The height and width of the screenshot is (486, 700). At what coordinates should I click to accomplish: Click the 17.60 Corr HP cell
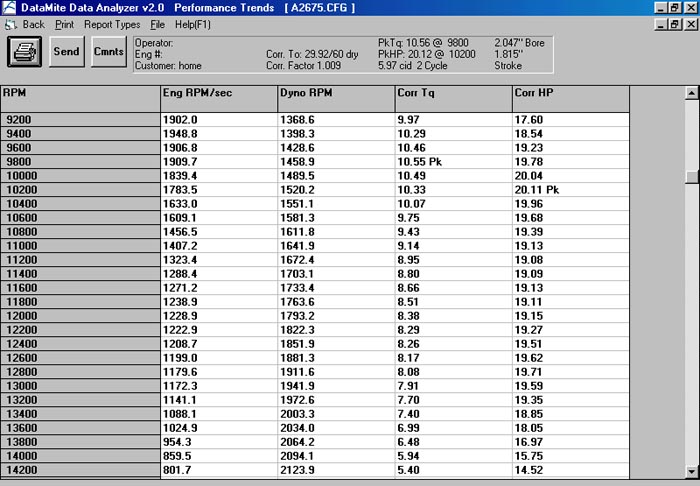pyautogui.click(x=571, y=120)
